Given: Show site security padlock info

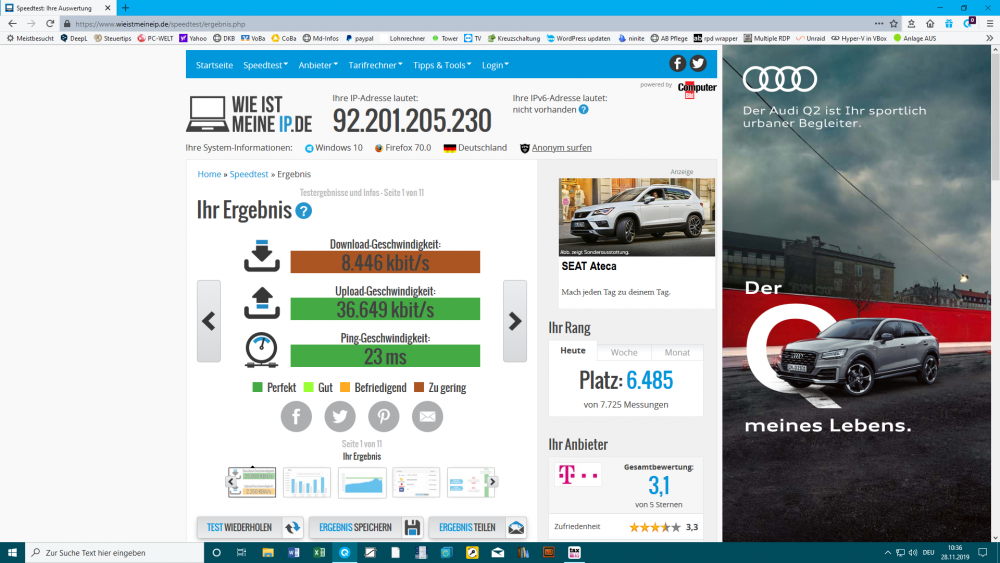Looking at the screenshot, I should coord(67,24).
